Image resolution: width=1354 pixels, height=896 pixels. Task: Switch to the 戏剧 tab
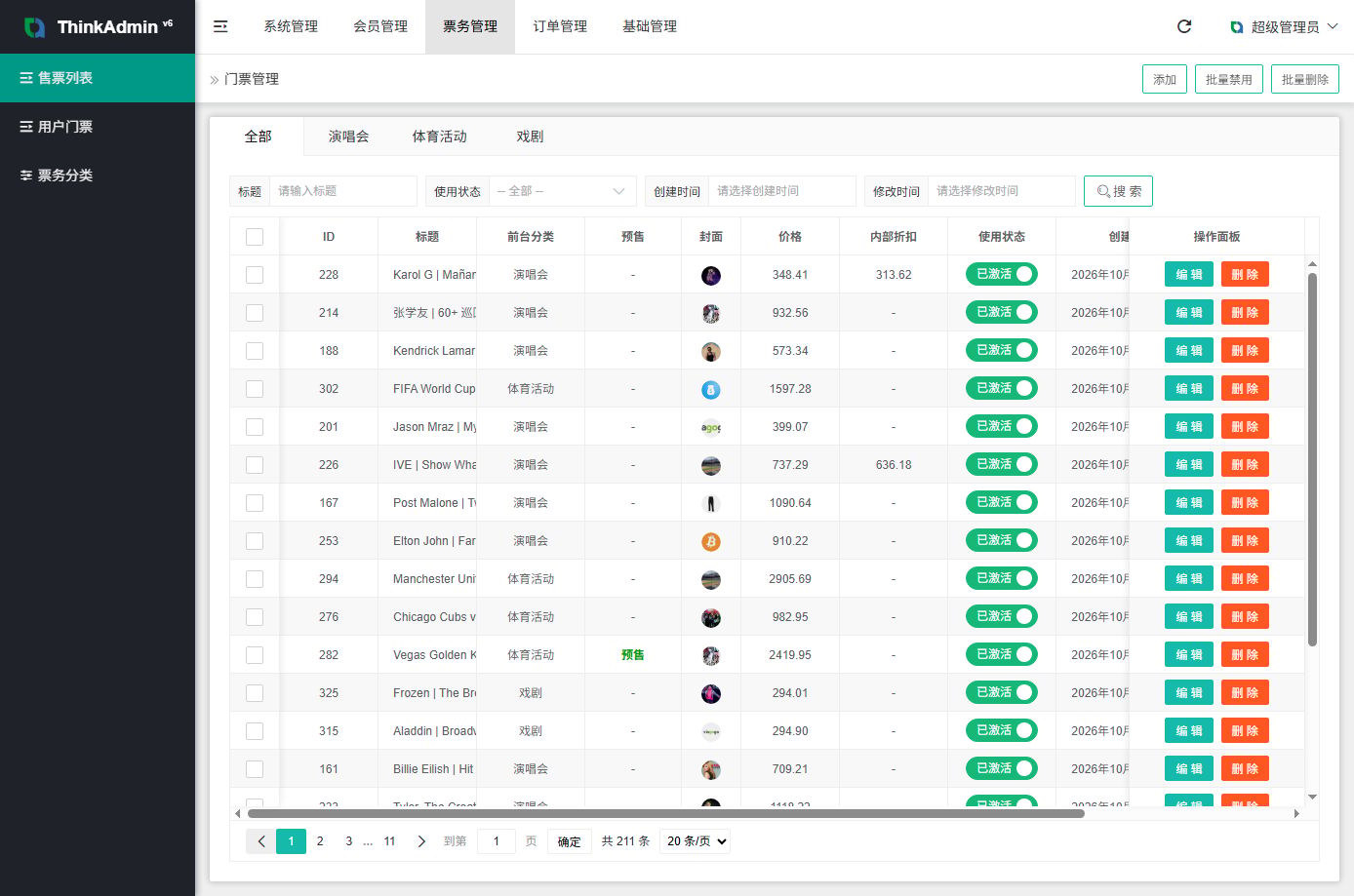(530, 136)
